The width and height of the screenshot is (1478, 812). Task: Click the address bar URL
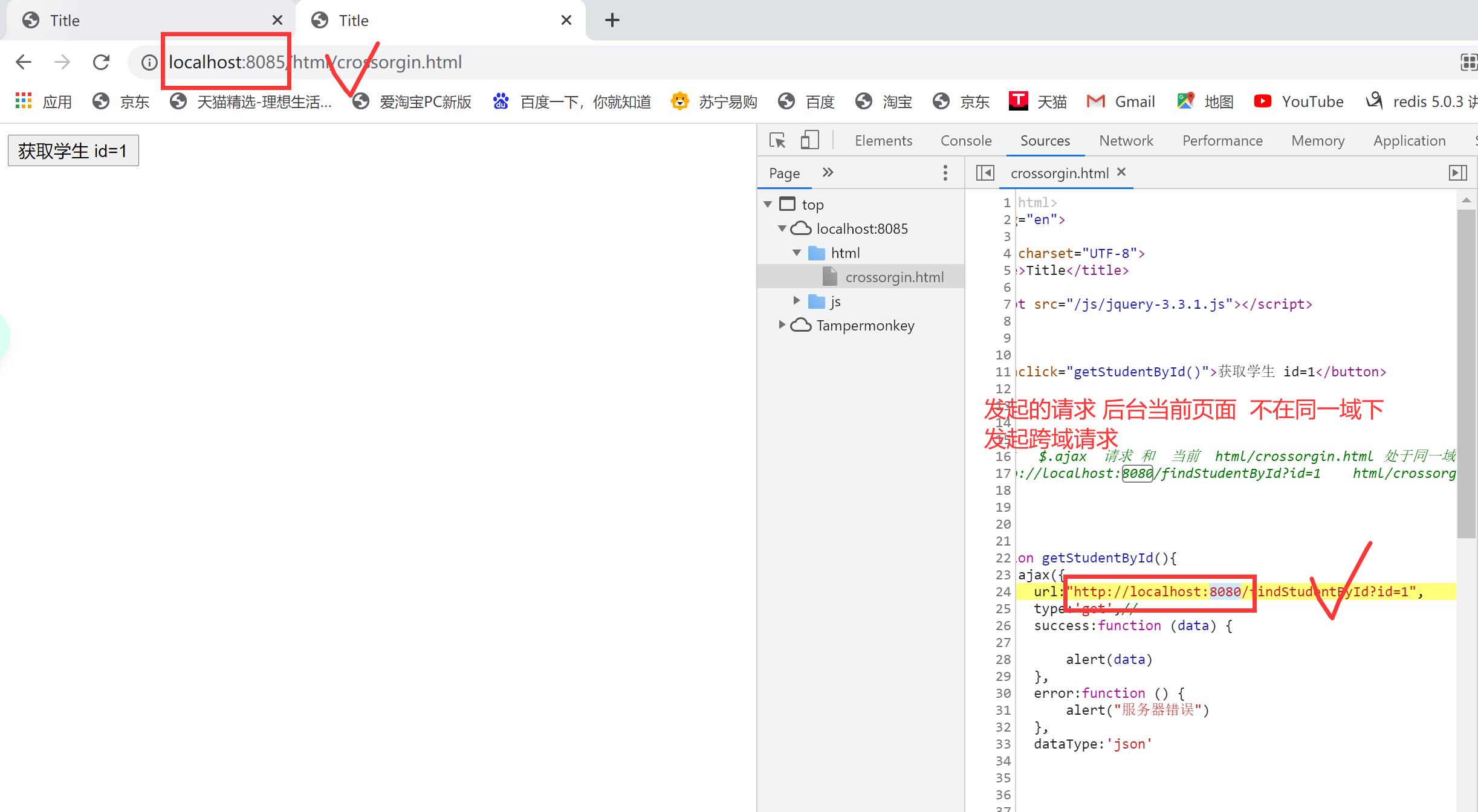pos(315,62)
